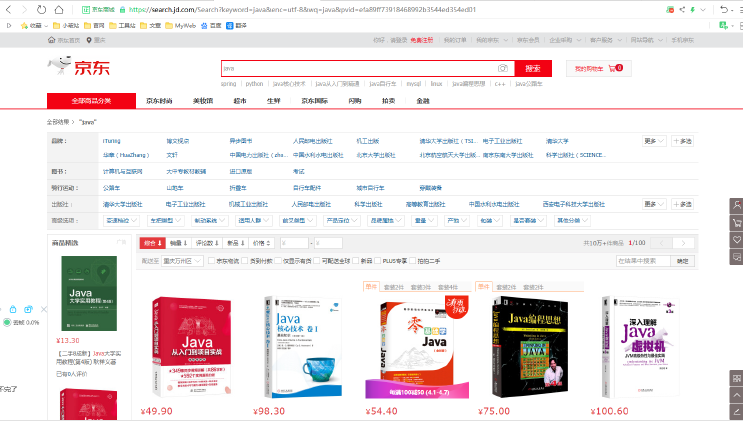Click the right sidebar heart favorites icon

tap(736, 242)
